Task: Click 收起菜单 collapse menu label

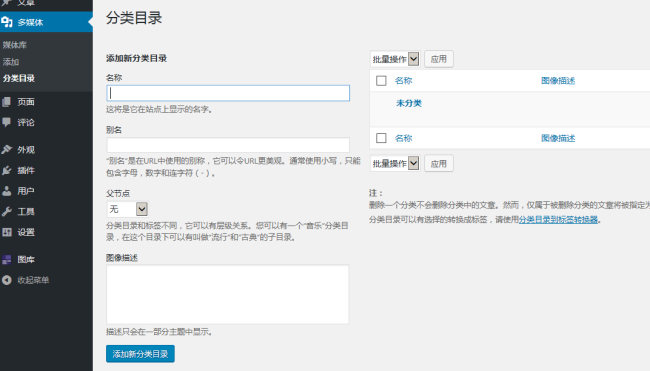Action: pyautogui.click(x=33, y=280)
